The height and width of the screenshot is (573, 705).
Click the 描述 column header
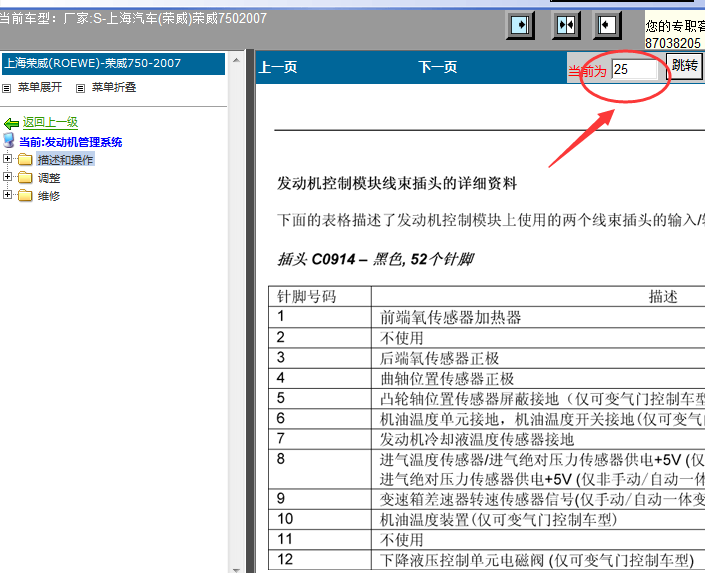(664, 296)
